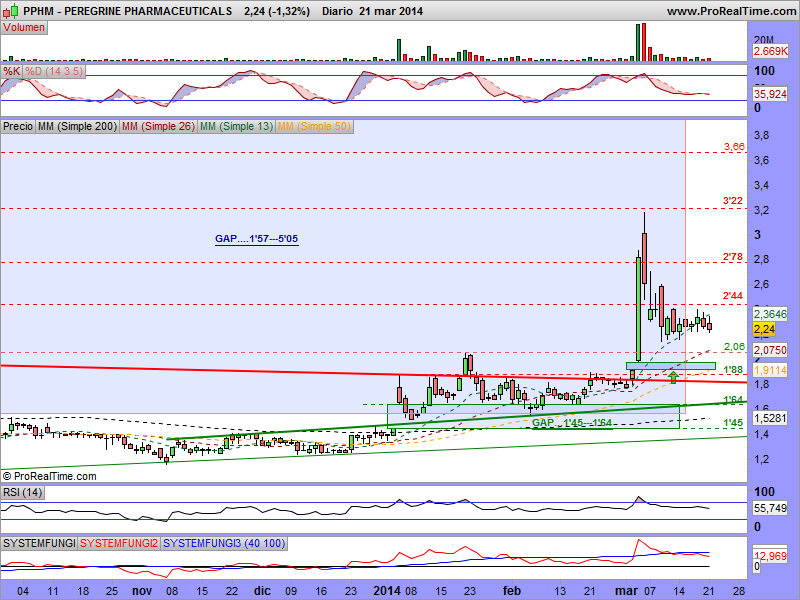Image resolution: width=800 pixels, height=600 pixels.
Task: Click the 3'22 resistance level label
Action: pos(733,201)
